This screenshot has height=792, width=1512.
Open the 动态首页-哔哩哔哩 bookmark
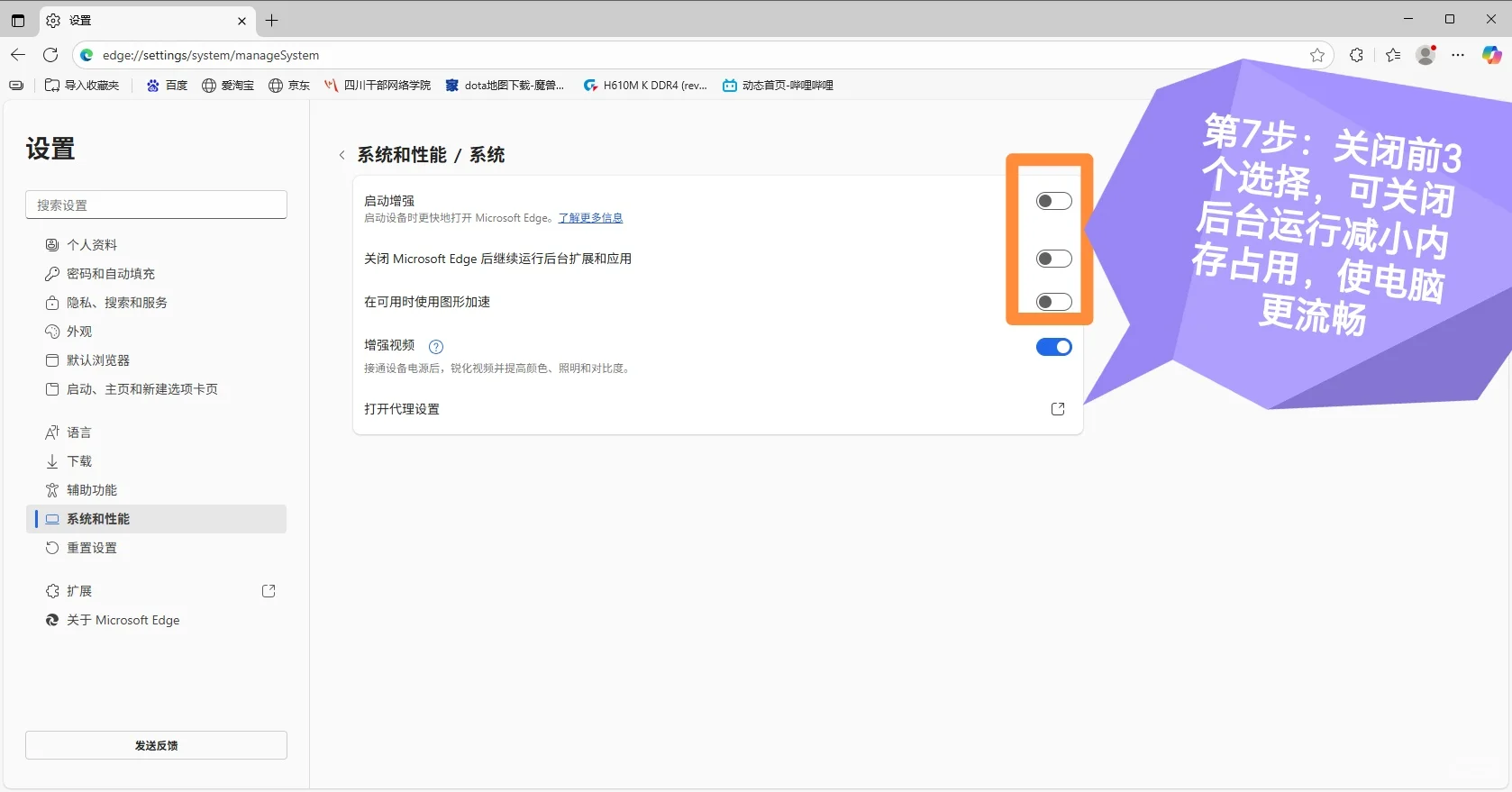click(778, 86)
